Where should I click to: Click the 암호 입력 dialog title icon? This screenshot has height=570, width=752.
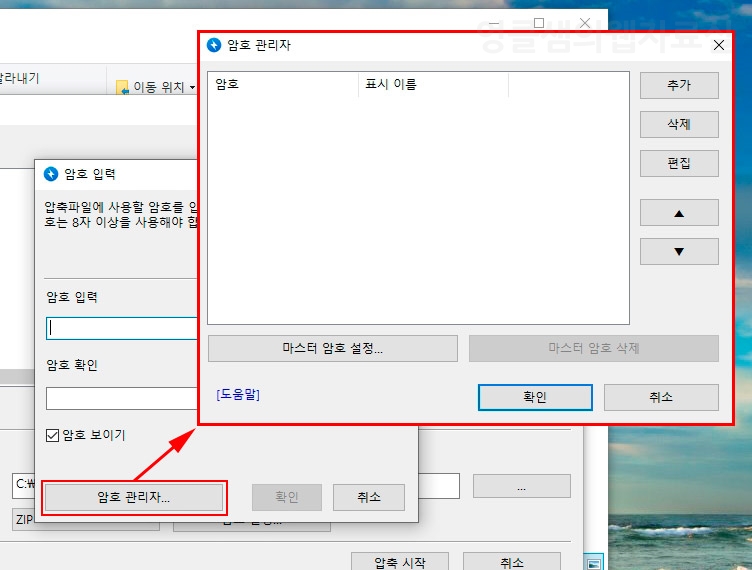point(51,174)
